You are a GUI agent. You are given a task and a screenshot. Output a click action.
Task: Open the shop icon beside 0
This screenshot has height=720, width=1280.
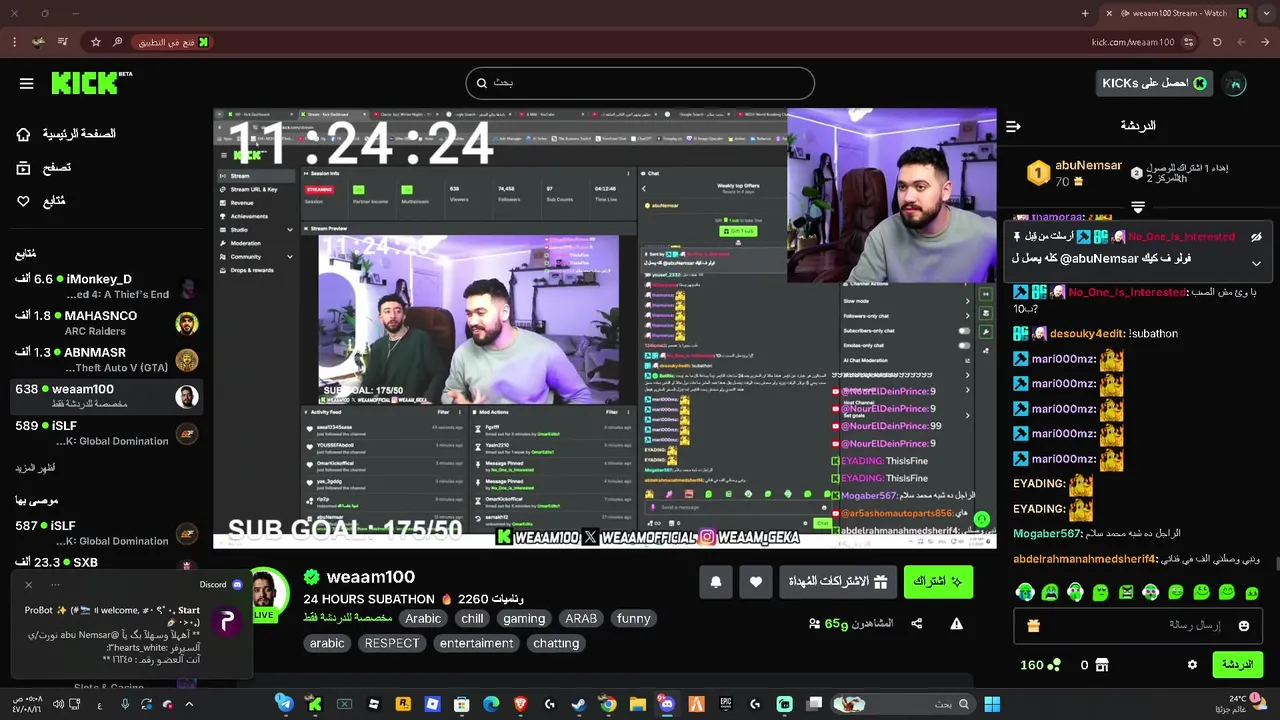click(1102, 665)
